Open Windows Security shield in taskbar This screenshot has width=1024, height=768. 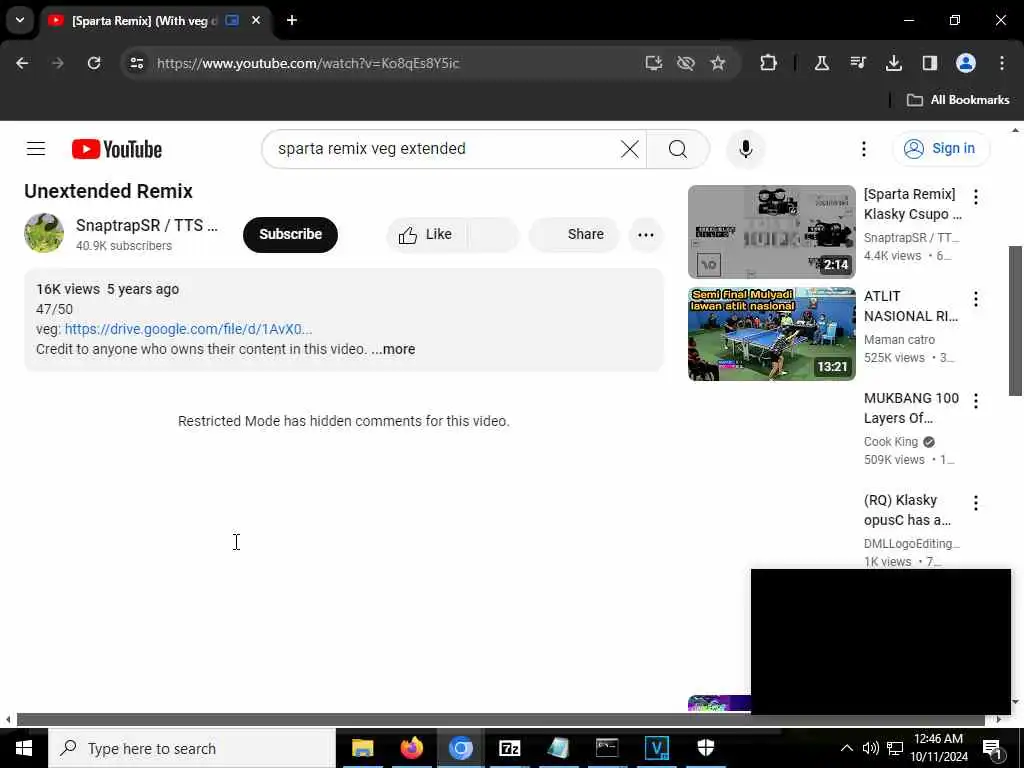tap(705, 748)
